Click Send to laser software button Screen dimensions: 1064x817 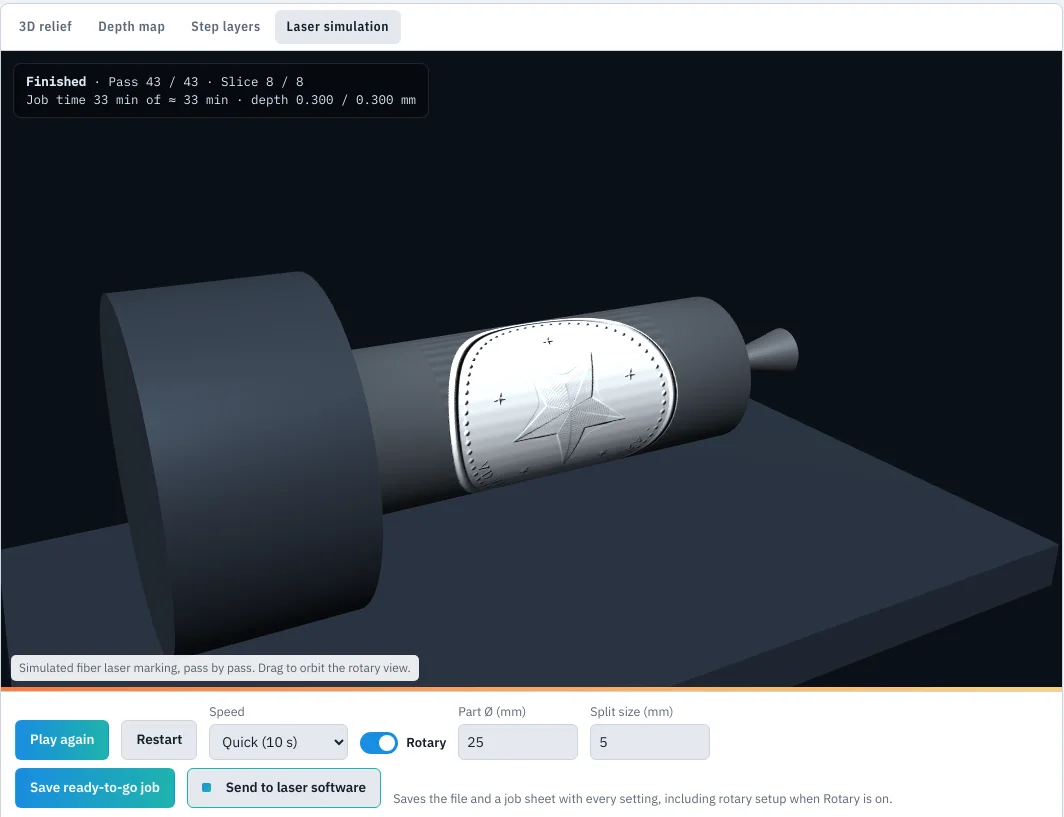pos(284,788)
